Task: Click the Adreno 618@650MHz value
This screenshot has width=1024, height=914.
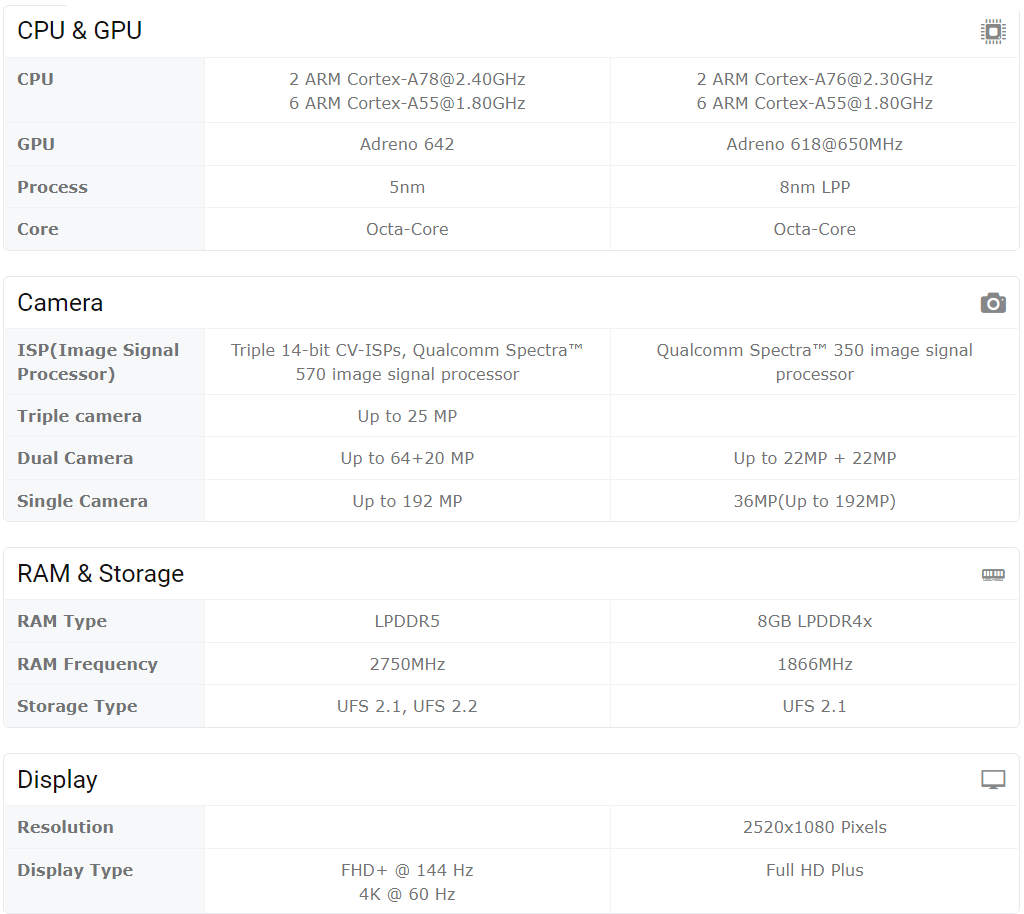Action: click(x=814, y=144)
